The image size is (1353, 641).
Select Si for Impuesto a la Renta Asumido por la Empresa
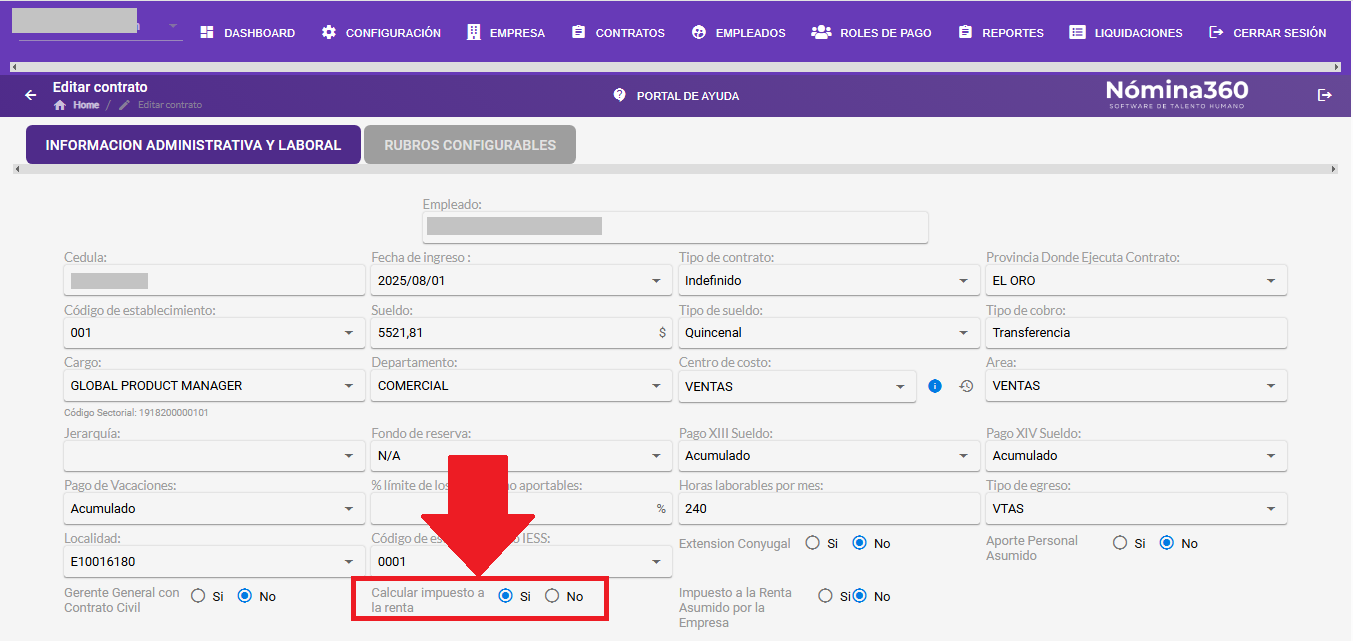(x=825, y=596)
